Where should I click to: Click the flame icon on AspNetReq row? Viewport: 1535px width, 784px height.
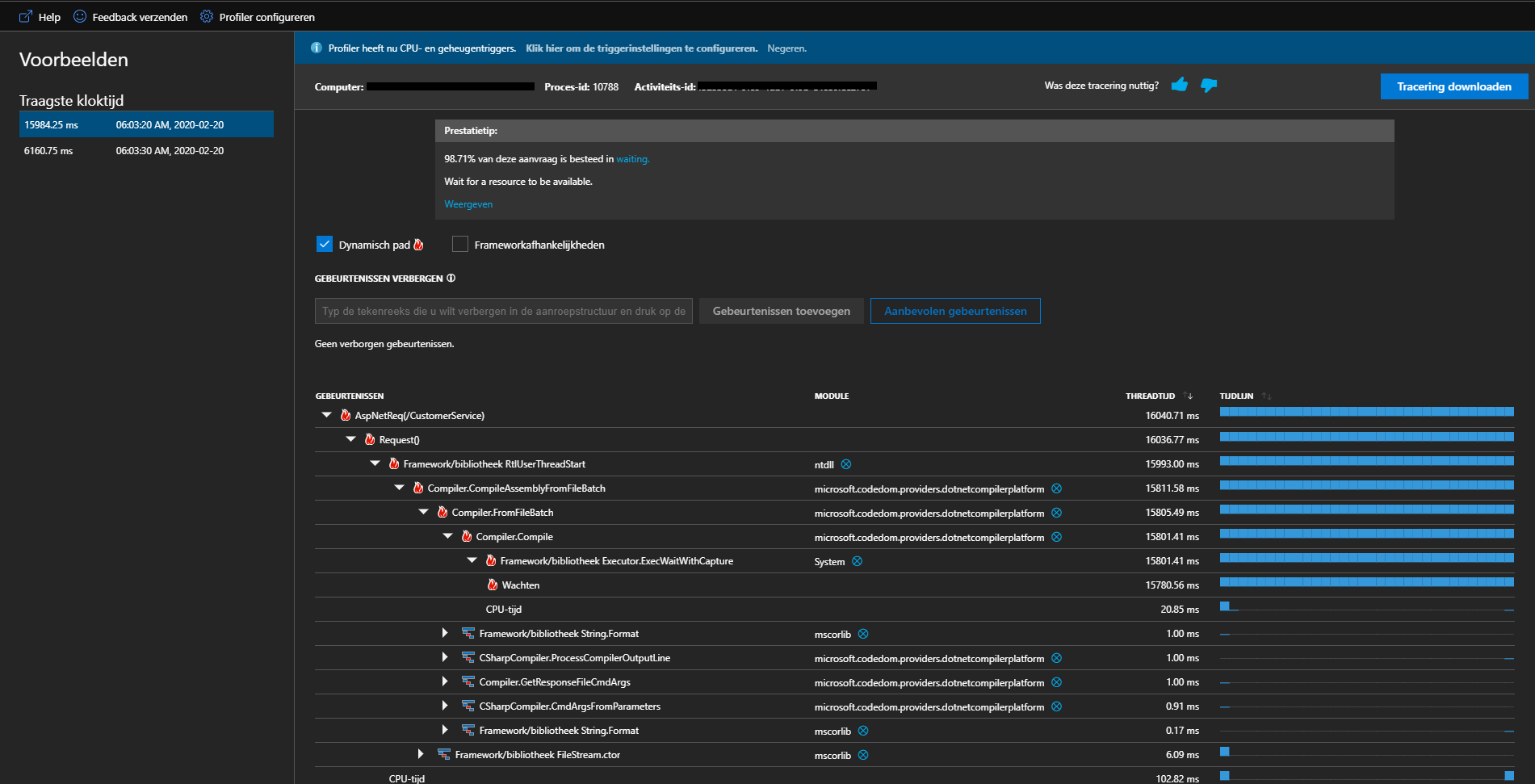[346, 415]
